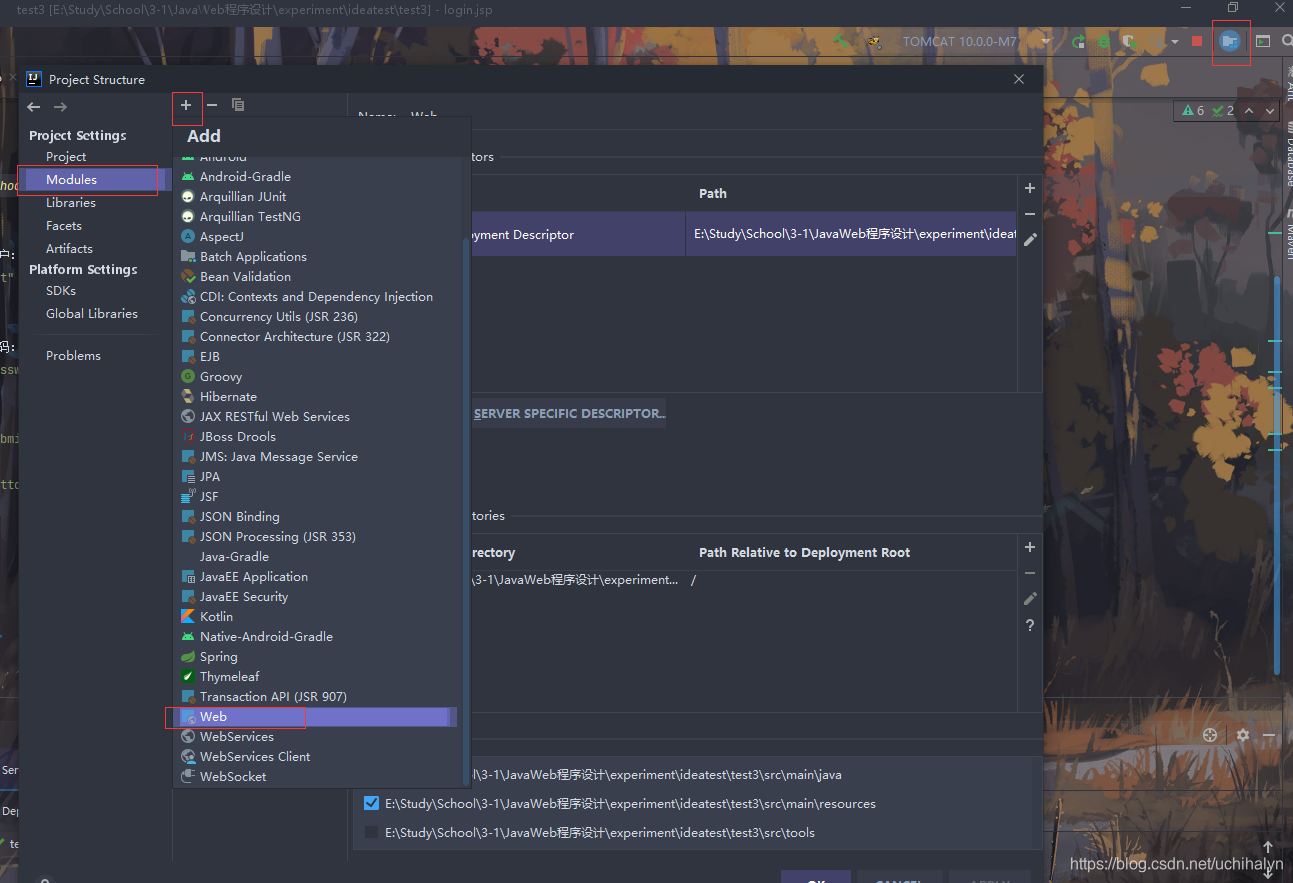Click the crosshair locate icon in tool window

(x=1210, y=735)
